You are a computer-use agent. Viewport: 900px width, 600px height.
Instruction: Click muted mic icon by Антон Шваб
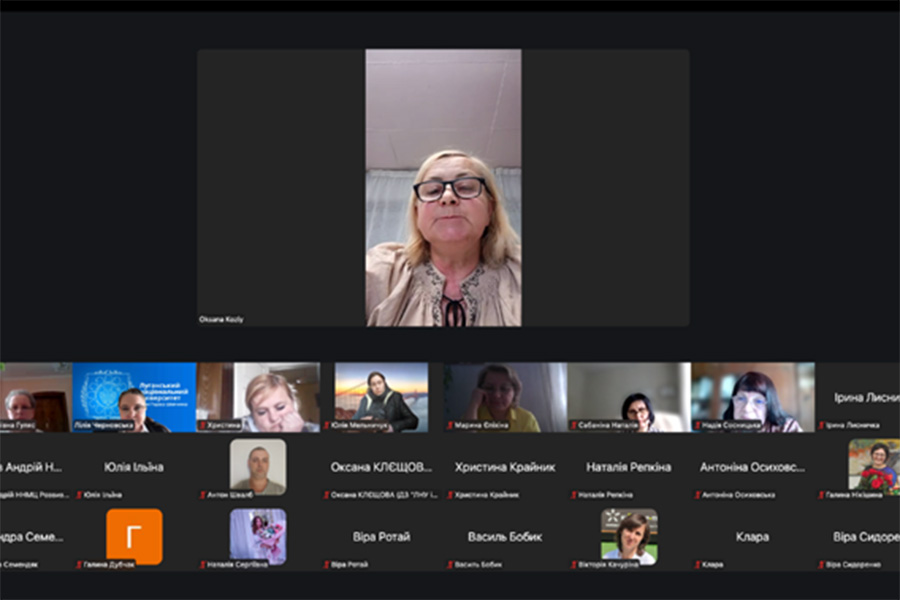(x=203, y=495)
